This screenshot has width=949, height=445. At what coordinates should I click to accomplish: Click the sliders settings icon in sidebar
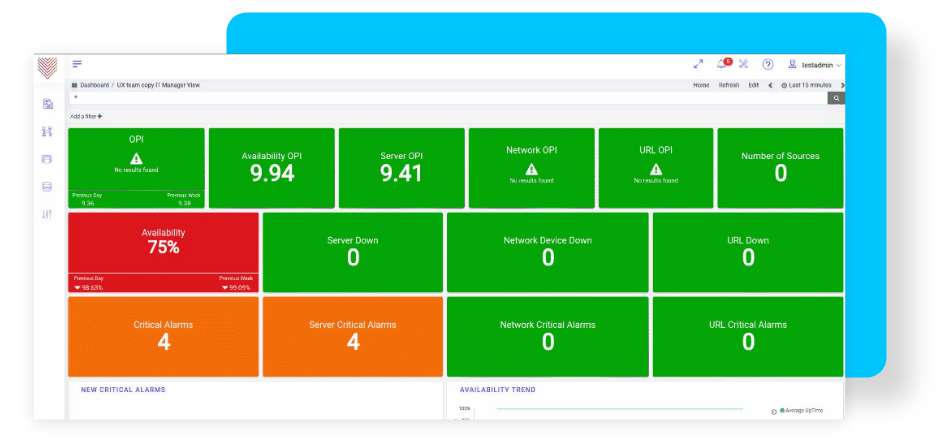click(47, 214)
